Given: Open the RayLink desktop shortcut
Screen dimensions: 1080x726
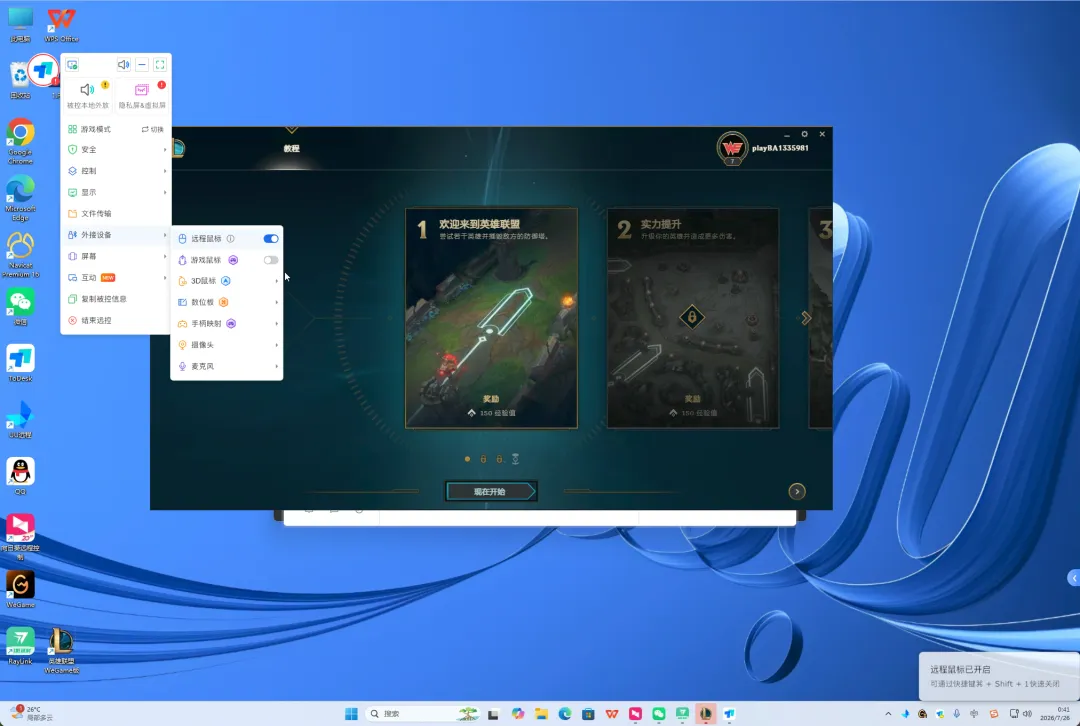Looking at the screenshot, I should (x=21, y=646).
